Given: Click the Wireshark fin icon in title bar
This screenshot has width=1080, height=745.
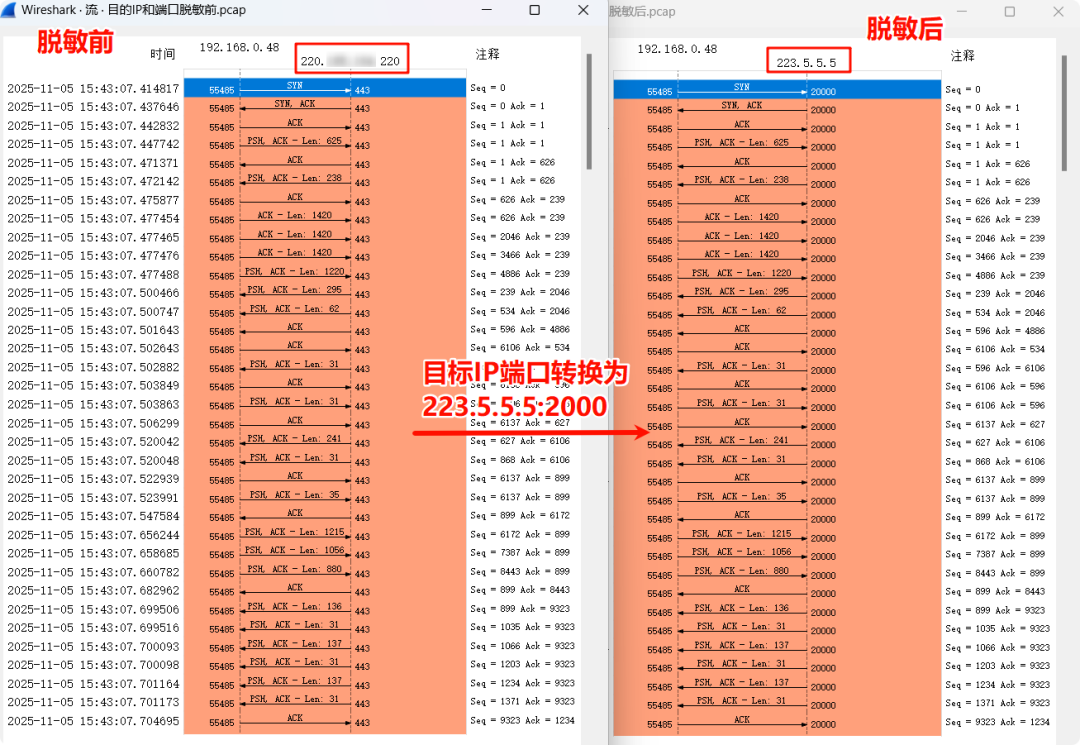Looking at the screenshot, I should (8, 10).
